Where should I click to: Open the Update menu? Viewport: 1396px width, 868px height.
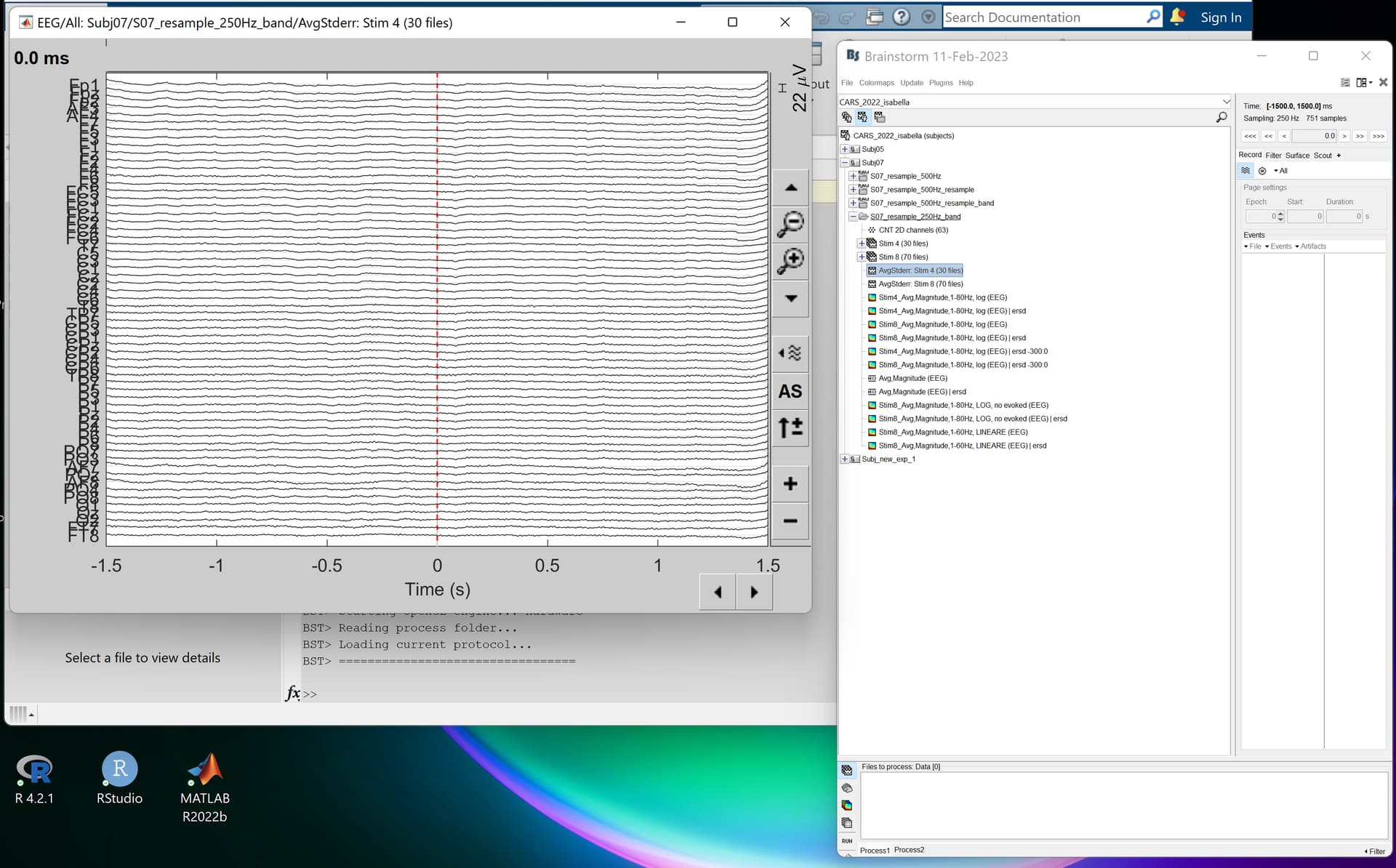click(912, 83)
